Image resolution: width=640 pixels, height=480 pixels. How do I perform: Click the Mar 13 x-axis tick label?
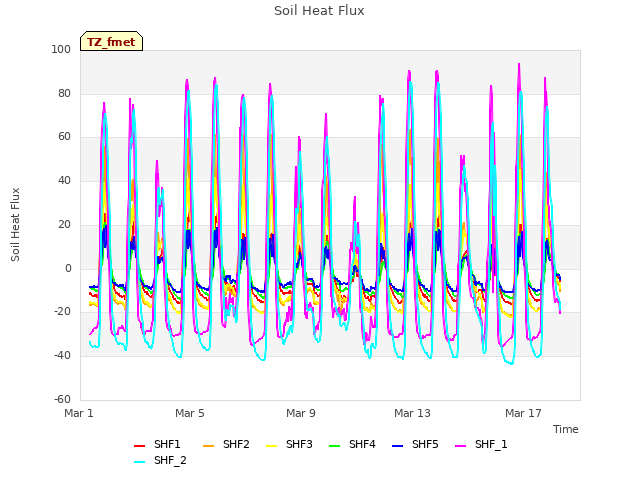(412, 413)
